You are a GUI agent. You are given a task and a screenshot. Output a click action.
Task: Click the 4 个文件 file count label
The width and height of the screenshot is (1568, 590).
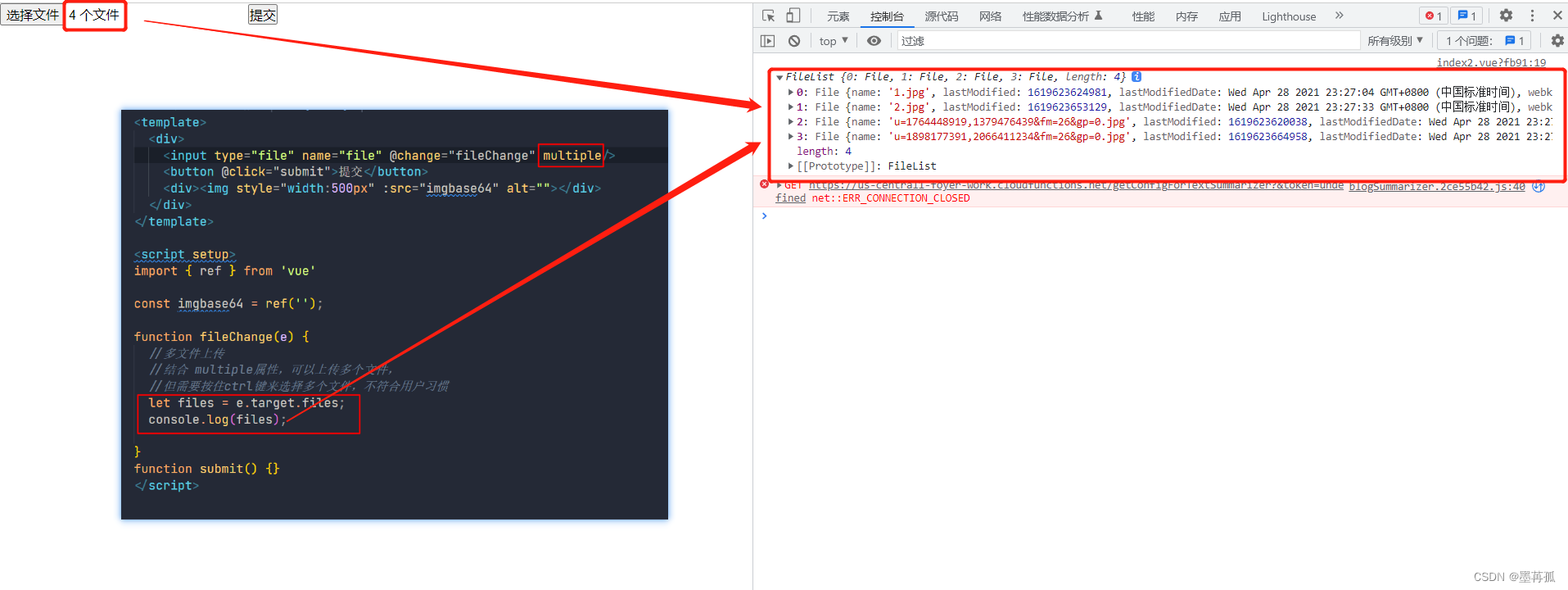[x=94, y=15]
